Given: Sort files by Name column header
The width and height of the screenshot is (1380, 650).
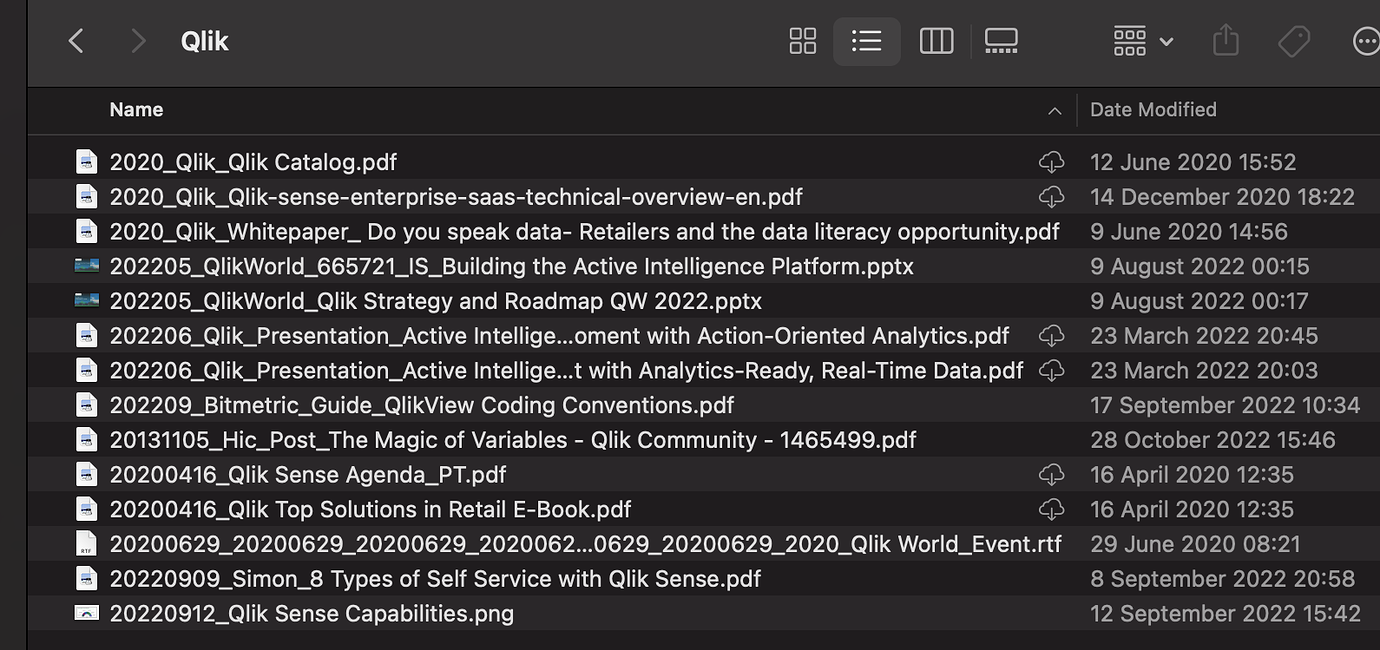Looking at the screenshot, I should pyautogui.click(x=136, y=110).
